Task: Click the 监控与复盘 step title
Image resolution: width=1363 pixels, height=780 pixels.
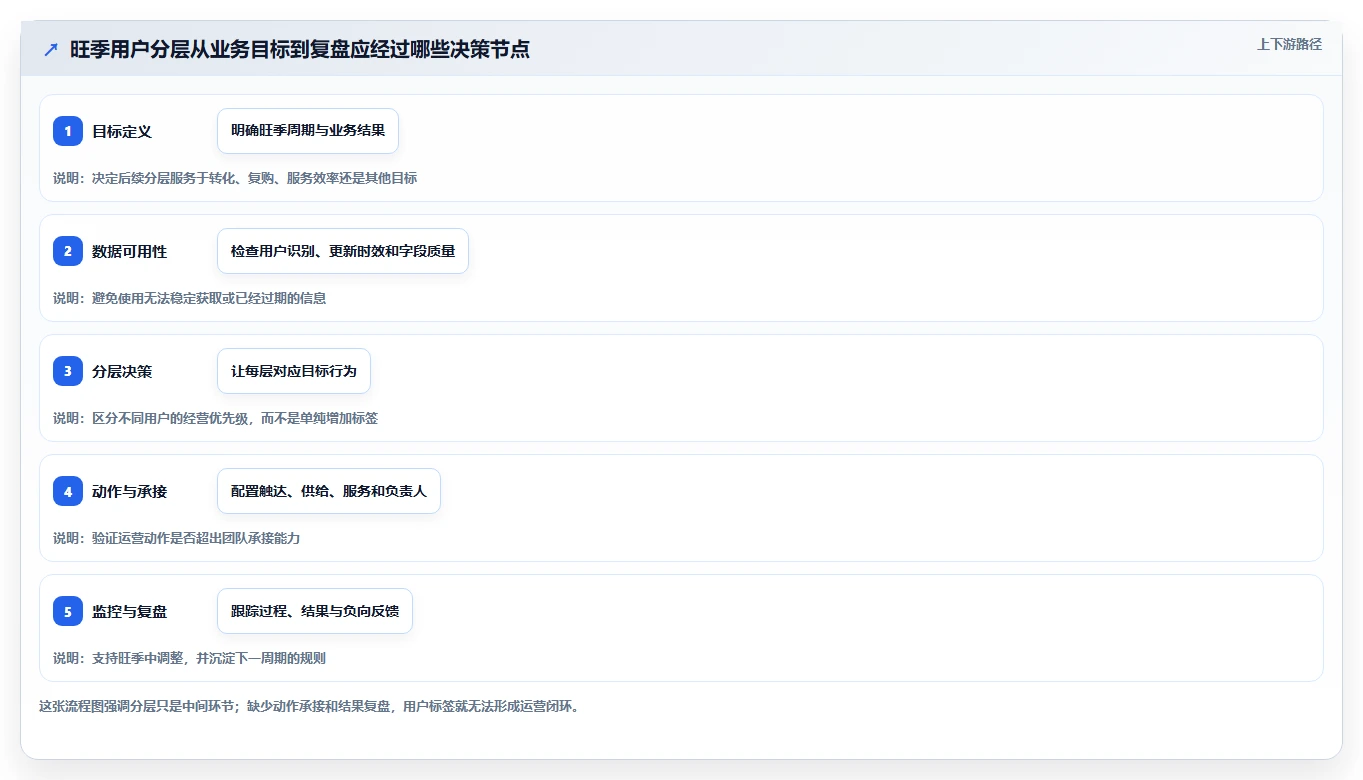Action: coord(130,611)
